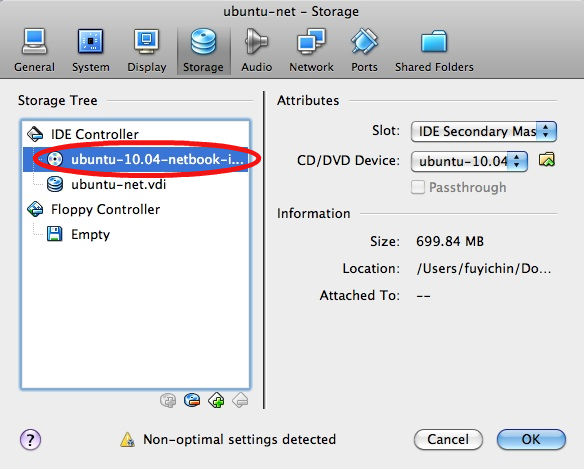Open the Display settings tab
The image size is (584, 469).
(146, 50)
